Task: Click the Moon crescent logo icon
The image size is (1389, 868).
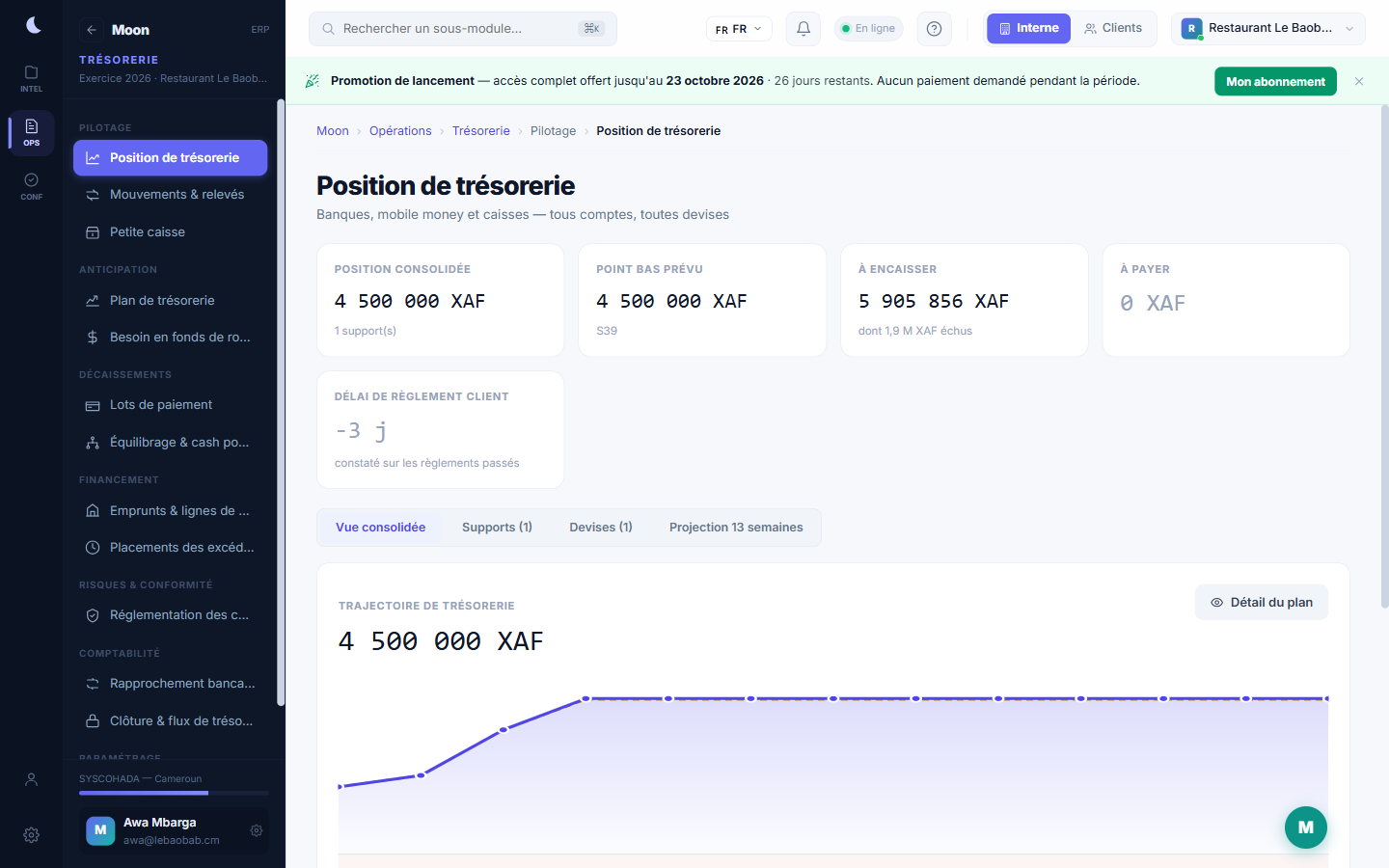Action: tap(33, 25)
